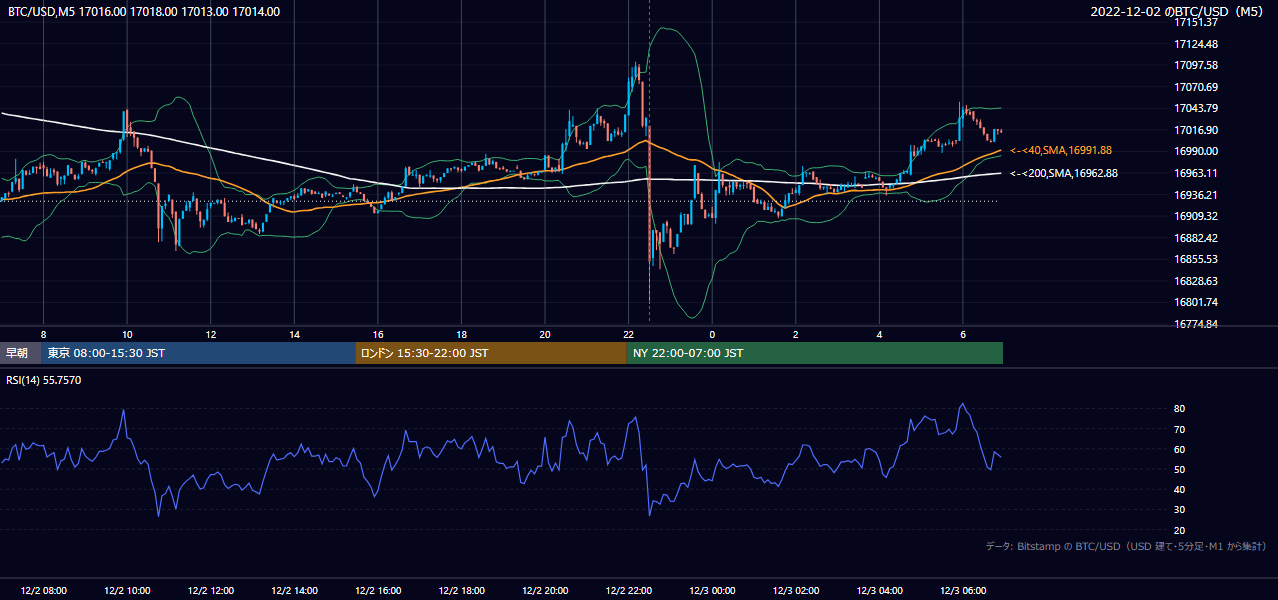Click price axis label 16990.00
Screen dimensions: 1278x600
[x=1196, y=151]
